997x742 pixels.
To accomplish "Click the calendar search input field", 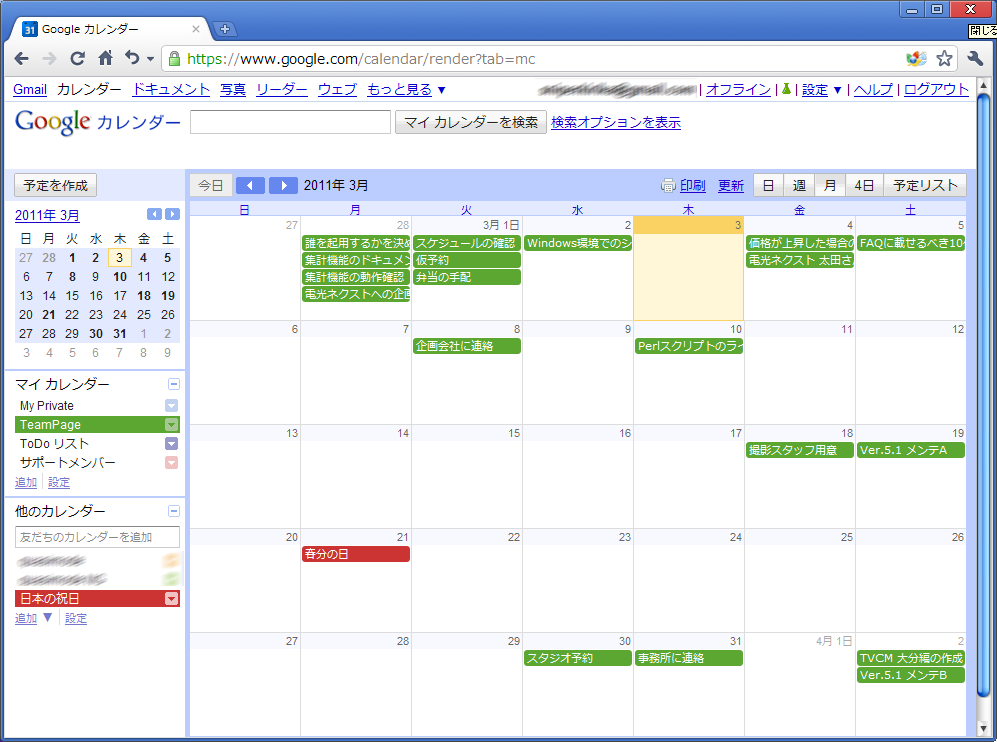I will click(291, 122).
